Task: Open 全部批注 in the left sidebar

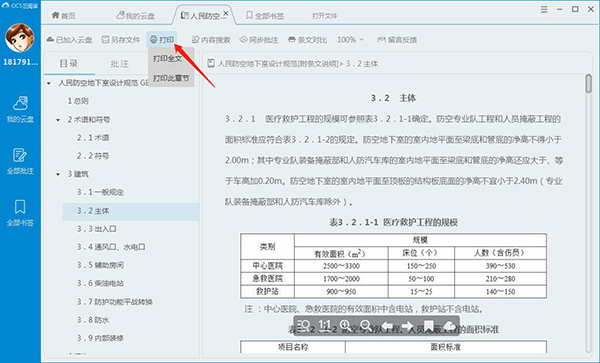Action: coord(20,161)
